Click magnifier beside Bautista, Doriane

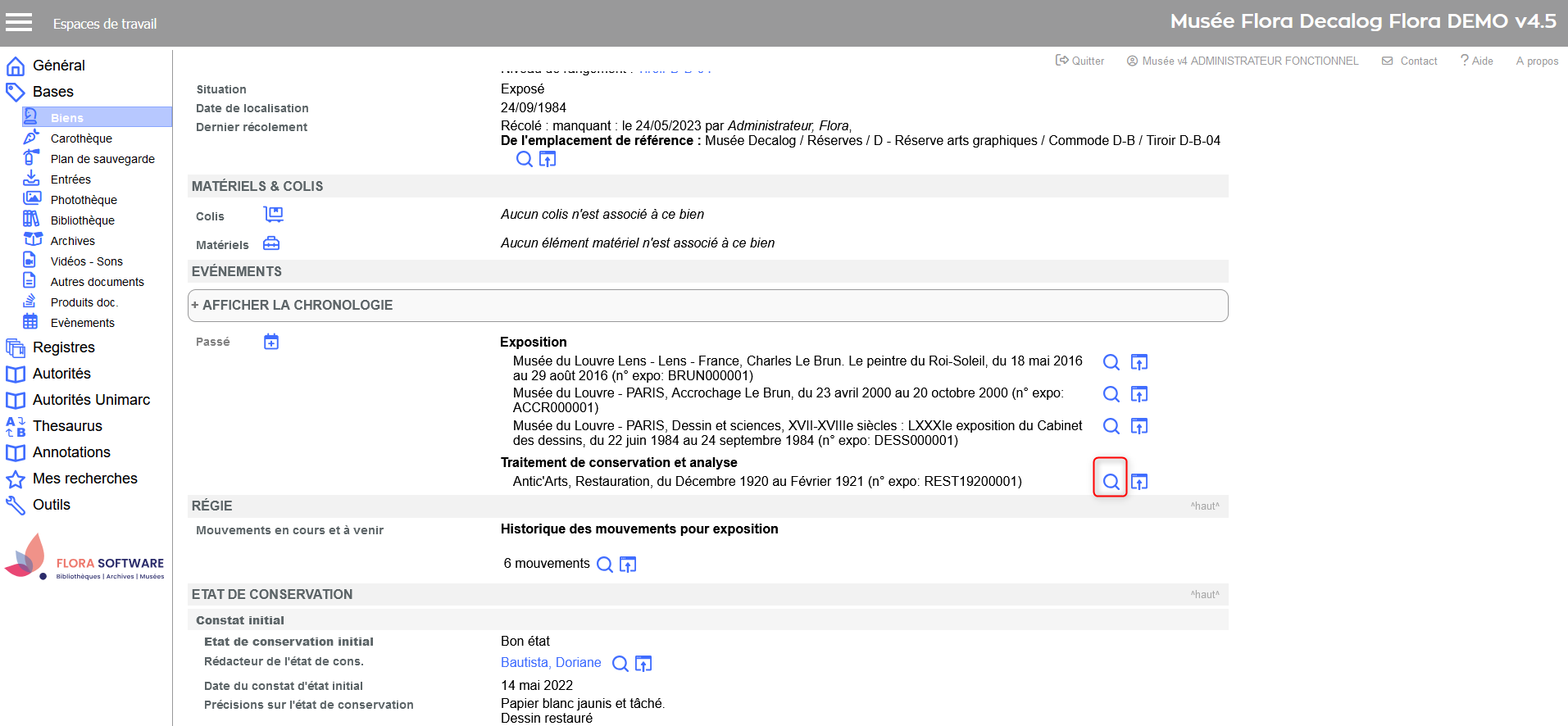click(620, 664)
